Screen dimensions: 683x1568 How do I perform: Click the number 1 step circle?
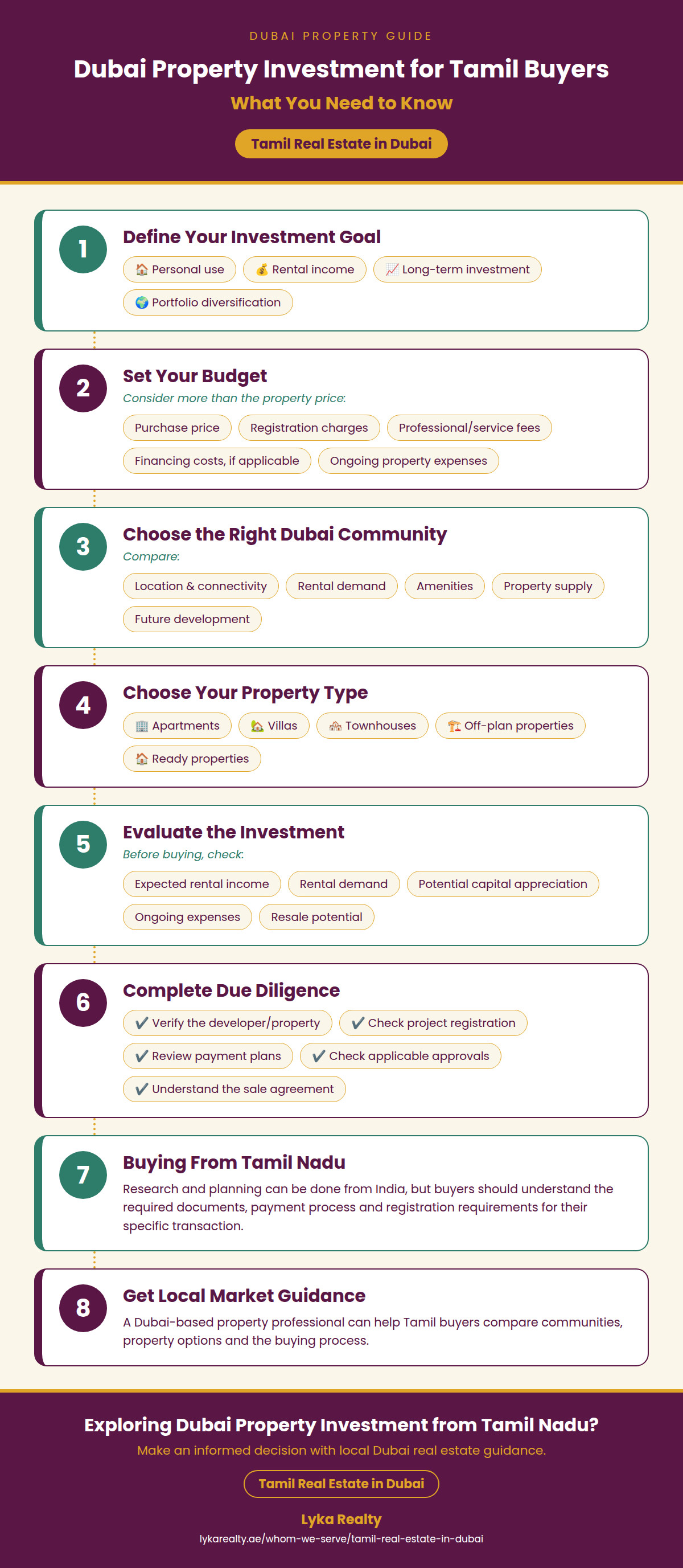83,249
